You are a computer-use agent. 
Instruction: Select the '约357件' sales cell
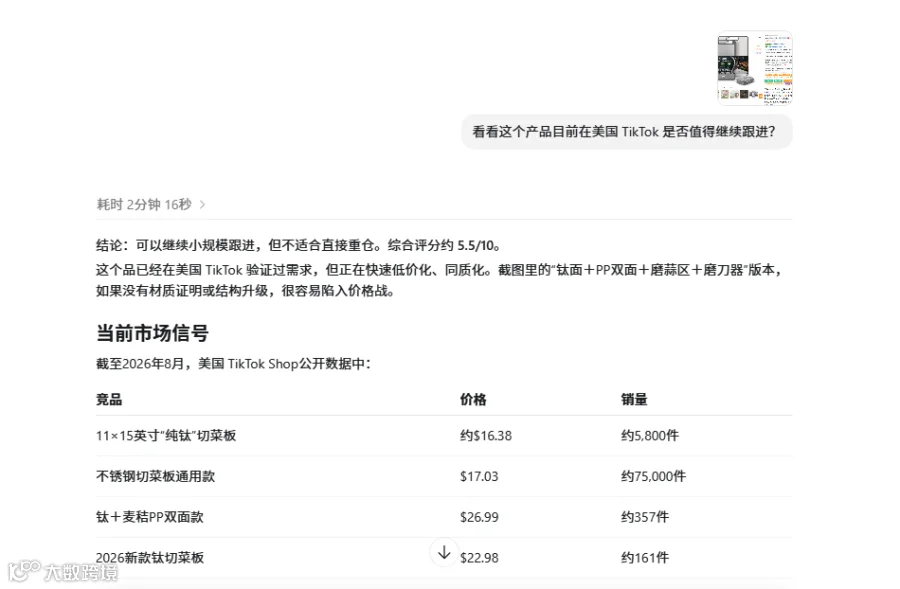(x=645, y=517)
